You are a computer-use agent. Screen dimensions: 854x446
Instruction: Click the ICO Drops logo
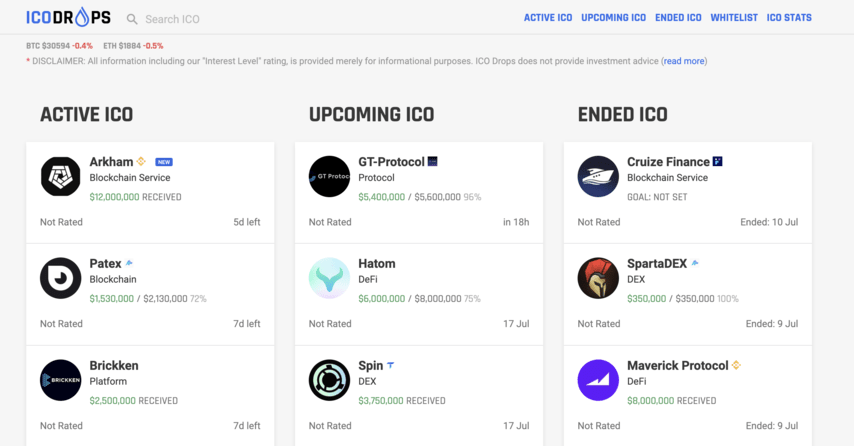(x=68, y=17)
